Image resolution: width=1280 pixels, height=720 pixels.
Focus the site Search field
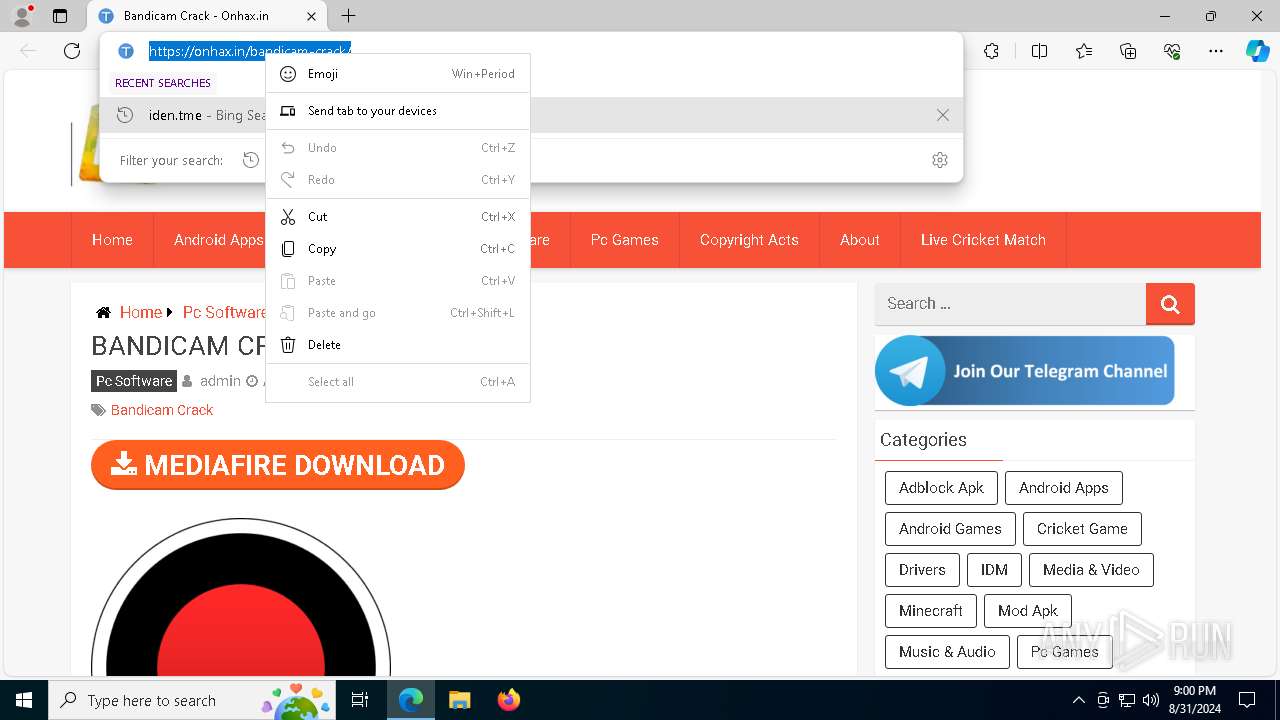(1010, 304)
